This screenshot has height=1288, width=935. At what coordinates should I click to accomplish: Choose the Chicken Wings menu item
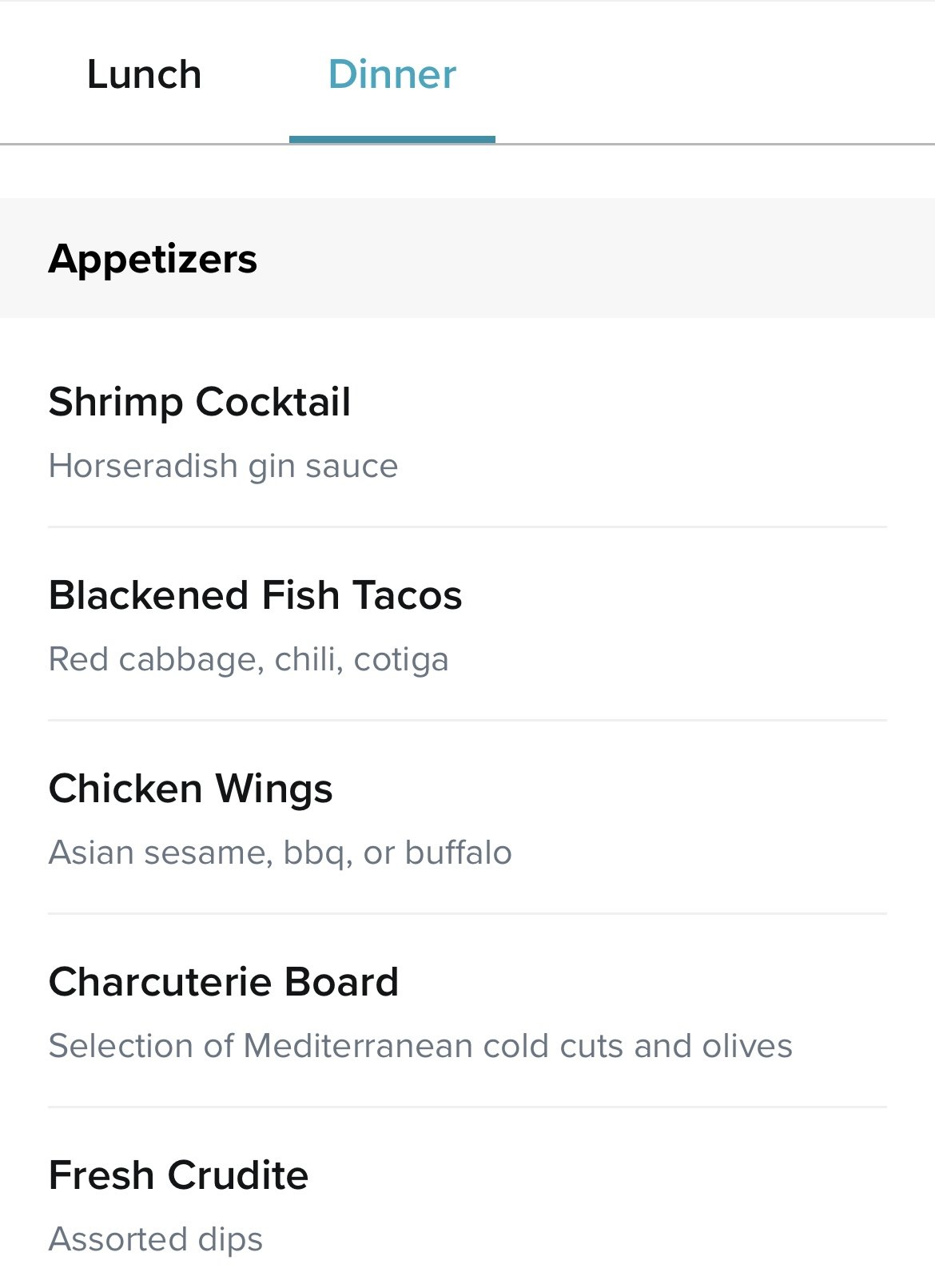[467, 818]
